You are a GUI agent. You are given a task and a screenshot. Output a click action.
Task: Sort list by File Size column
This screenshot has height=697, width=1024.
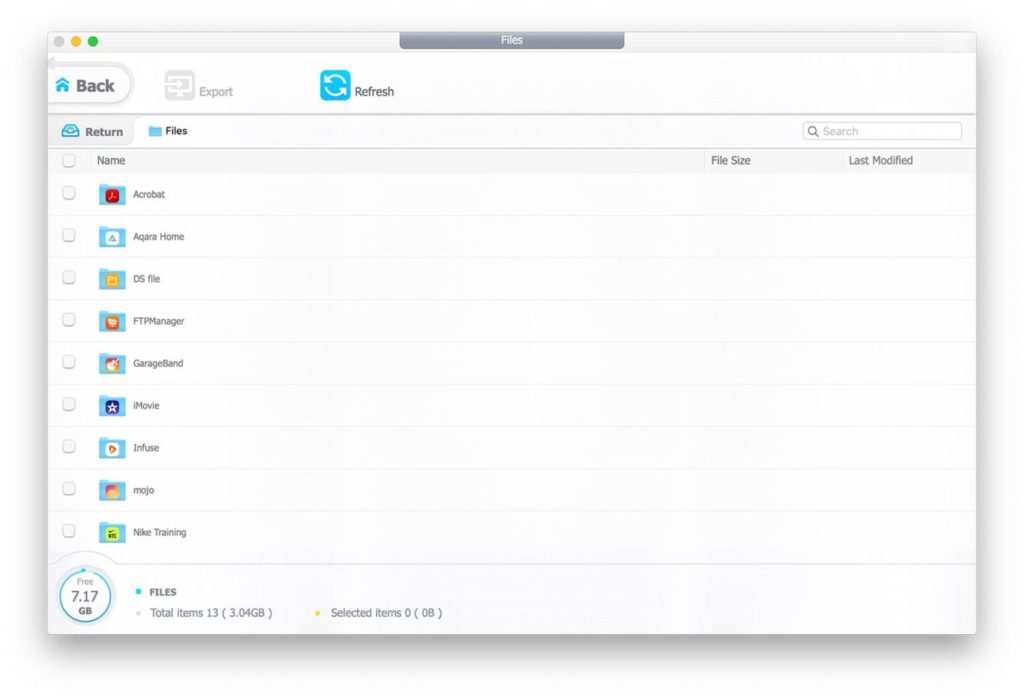pos(730,160)
